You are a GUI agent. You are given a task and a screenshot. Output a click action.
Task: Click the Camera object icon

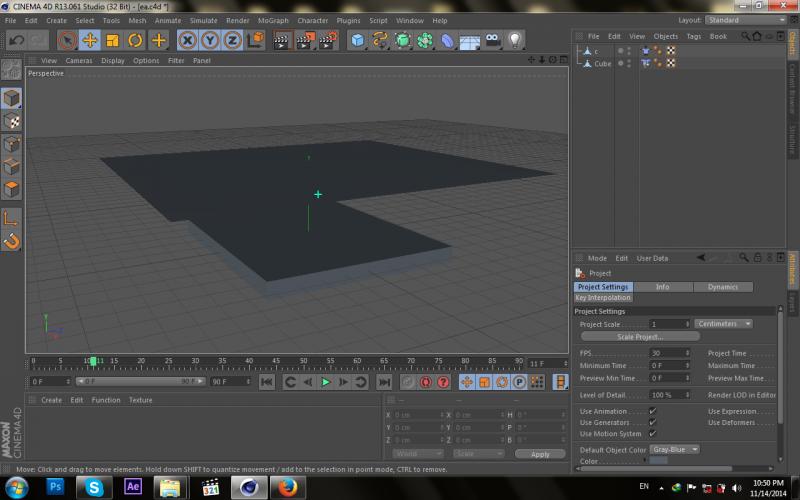tap(493, 41)
